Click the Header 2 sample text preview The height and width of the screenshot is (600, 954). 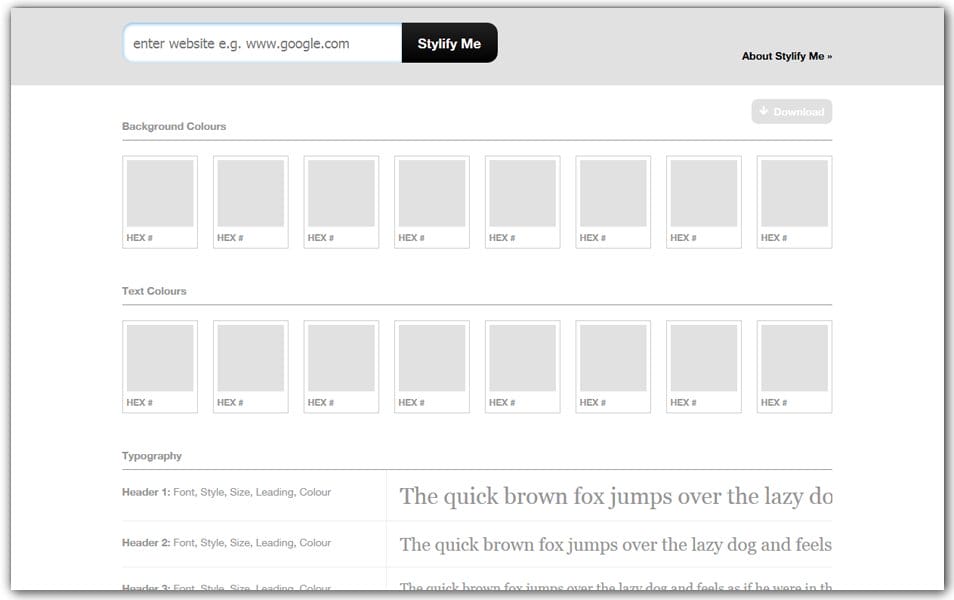coord(615,545)
